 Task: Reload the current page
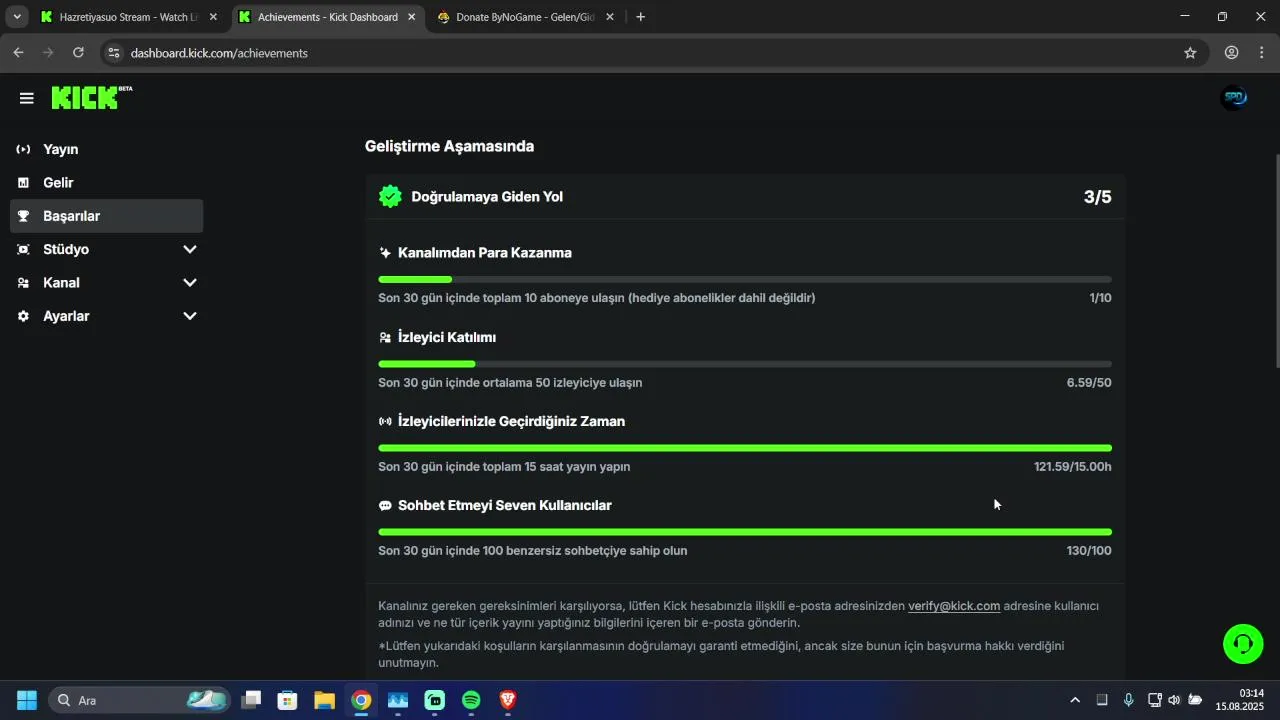(x=79, y=53)
